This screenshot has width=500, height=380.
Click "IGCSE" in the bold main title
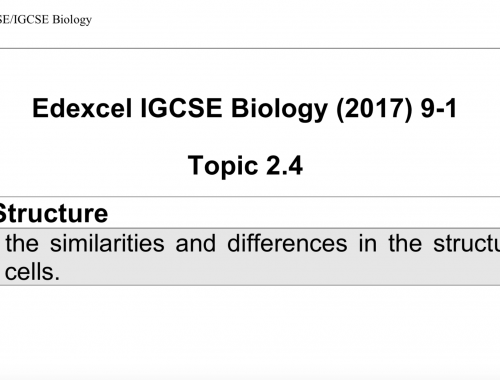click(181, 108)
